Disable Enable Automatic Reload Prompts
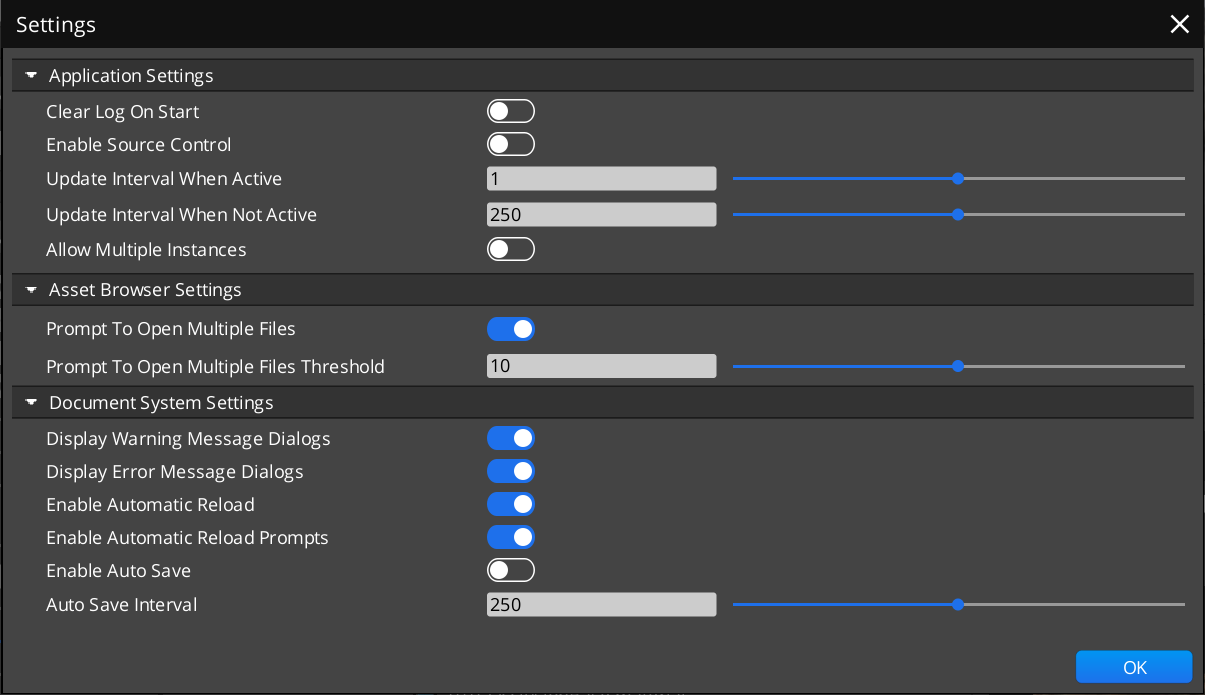The image size is (1205, 695). pyautogui.click(x=511, y=537)
